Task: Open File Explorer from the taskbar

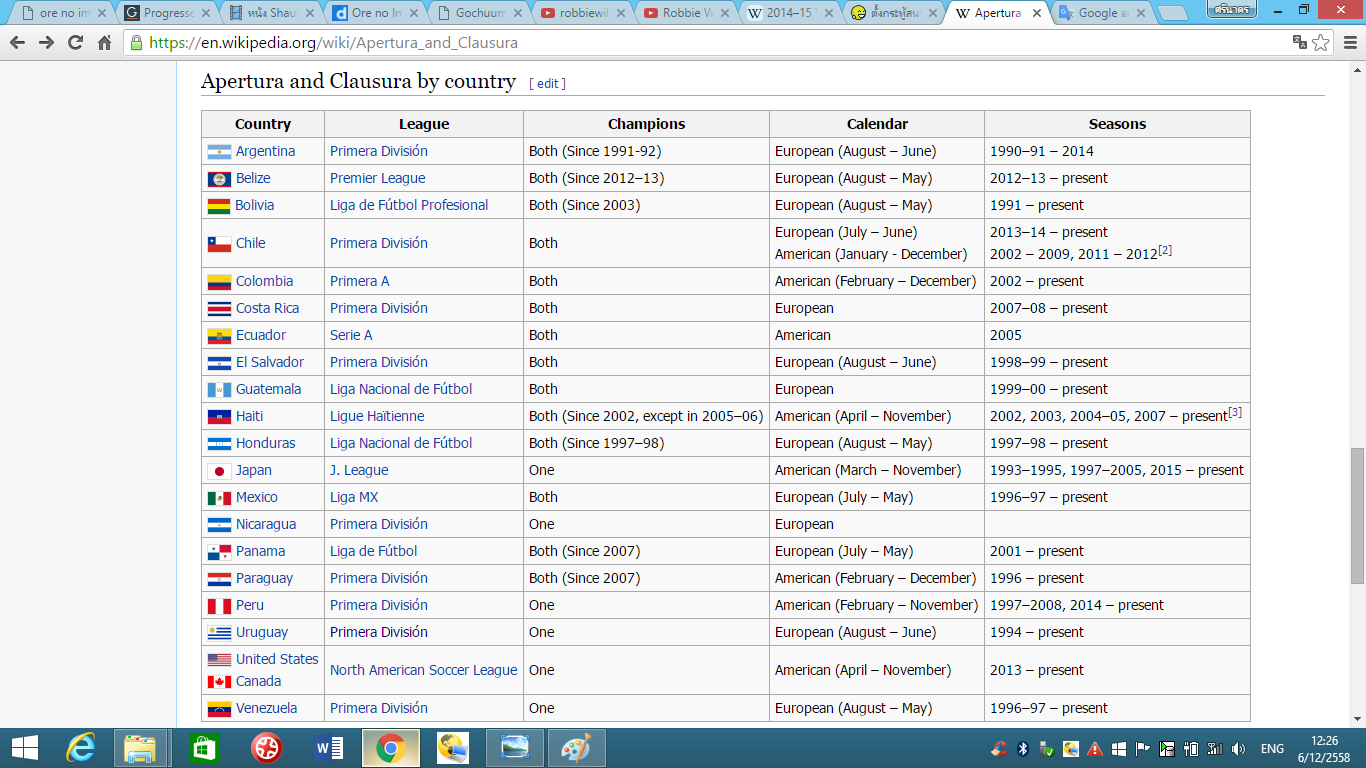Action: point(140,748)
